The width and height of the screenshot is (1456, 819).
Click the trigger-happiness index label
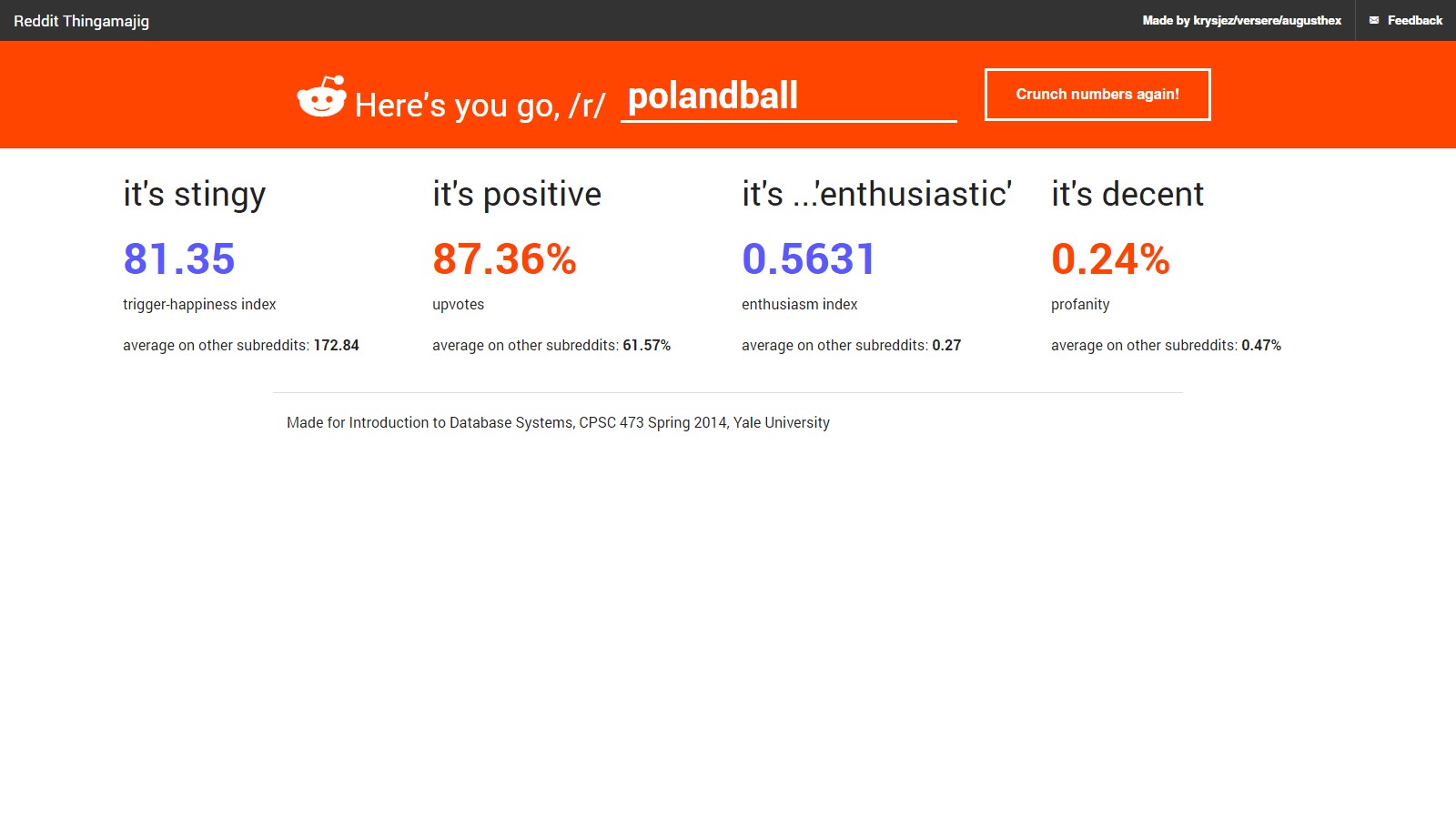pos(199,305)
